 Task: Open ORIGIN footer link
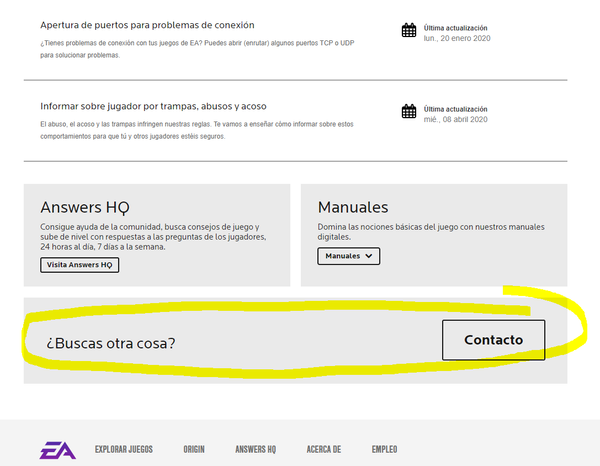pyautogui.click(x=194, y=449)
